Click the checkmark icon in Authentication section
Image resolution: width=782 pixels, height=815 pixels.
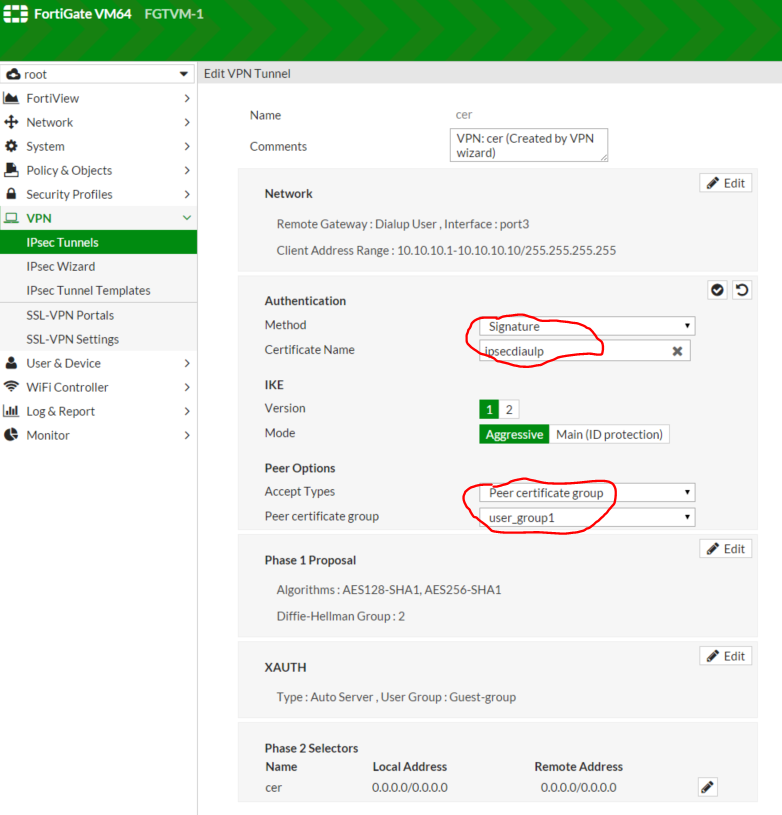click(x=717, y=290)
